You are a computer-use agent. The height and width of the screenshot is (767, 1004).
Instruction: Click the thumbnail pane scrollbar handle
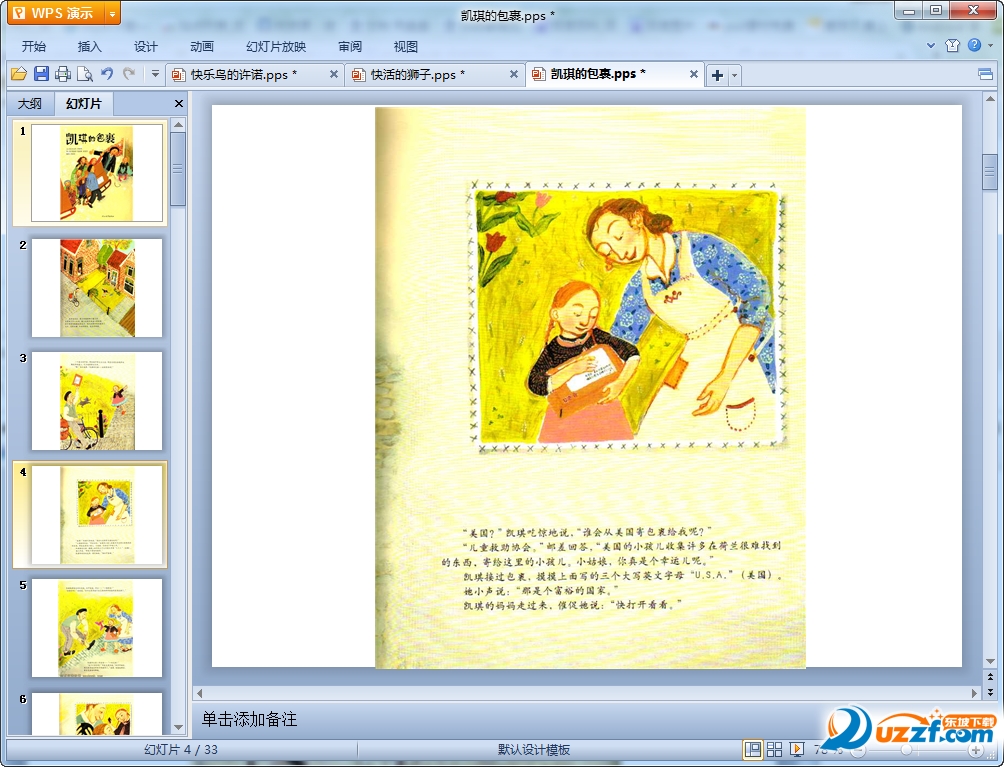tap(179, 169)
